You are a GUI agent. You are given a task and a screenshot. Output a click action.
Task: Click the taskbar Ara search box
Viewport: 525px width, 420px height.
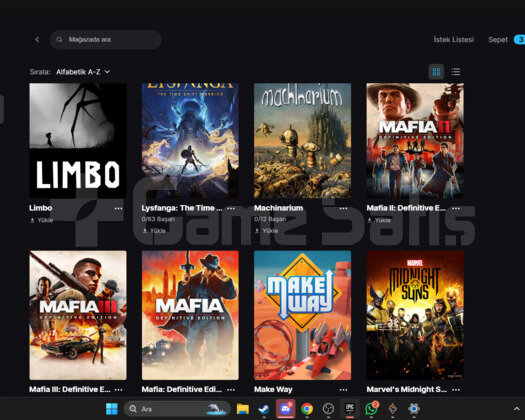[x=177, y=409]
